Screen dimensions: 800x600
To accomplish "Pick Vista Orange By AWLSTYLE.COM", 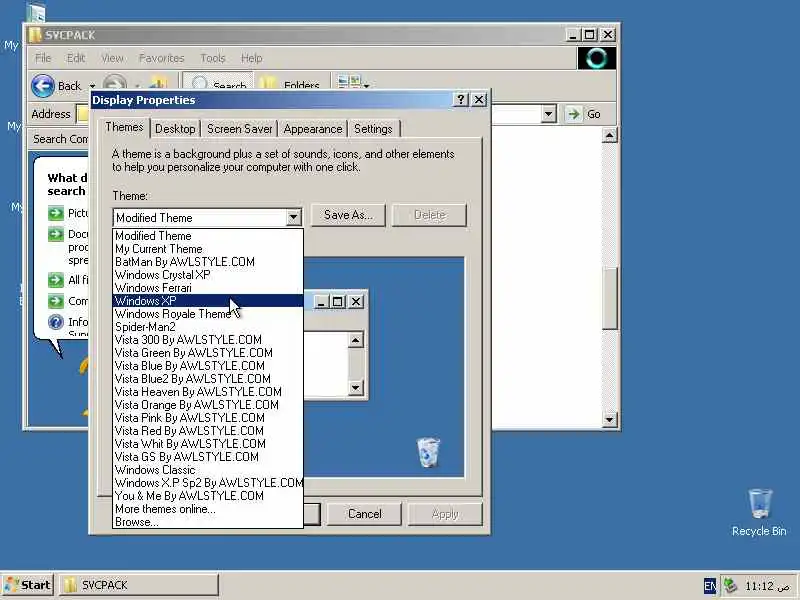I will 208,405.
